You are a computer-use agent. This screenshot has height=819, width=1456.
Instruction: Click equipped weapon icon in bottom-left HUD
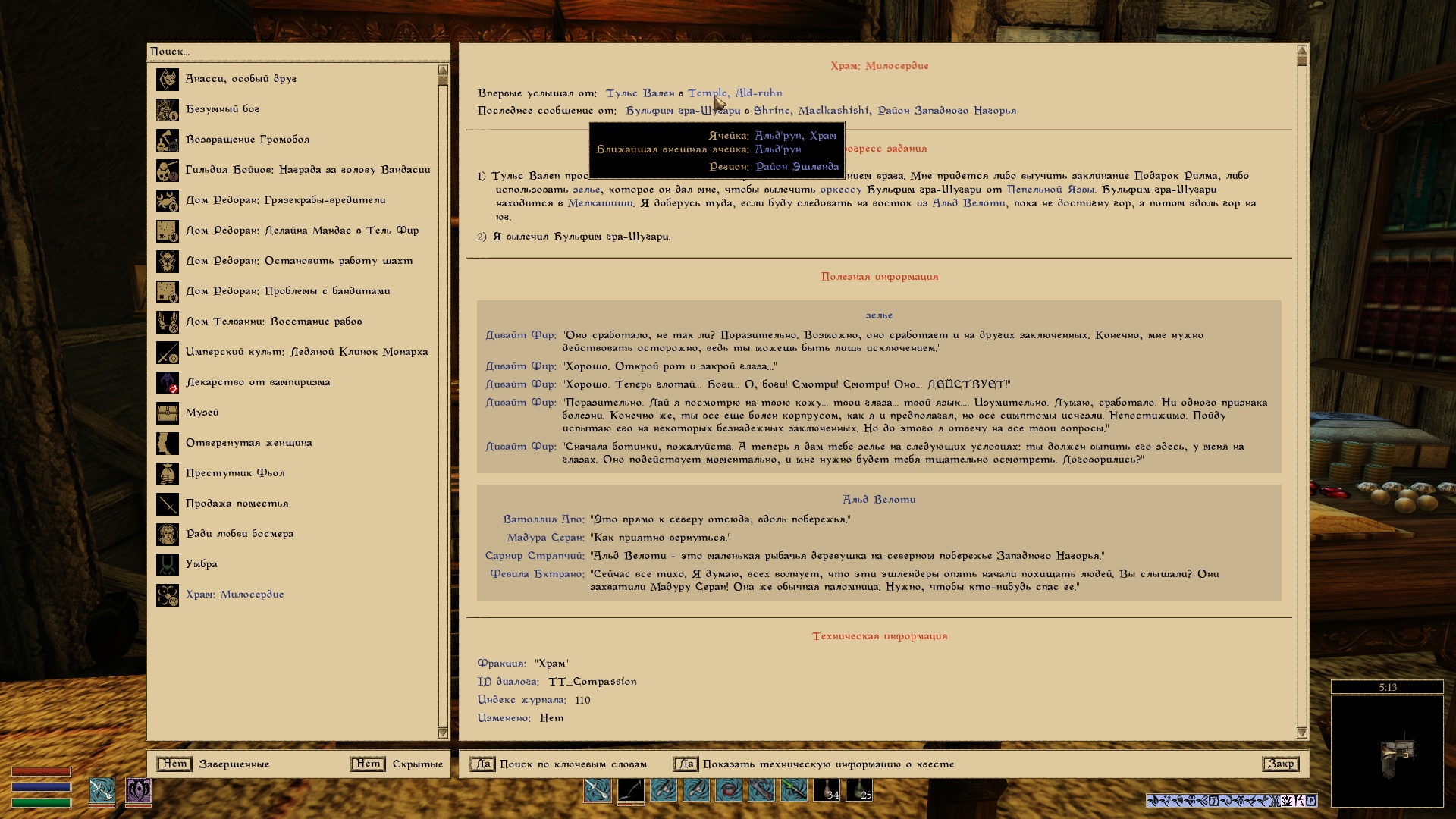tap(102, 790)
